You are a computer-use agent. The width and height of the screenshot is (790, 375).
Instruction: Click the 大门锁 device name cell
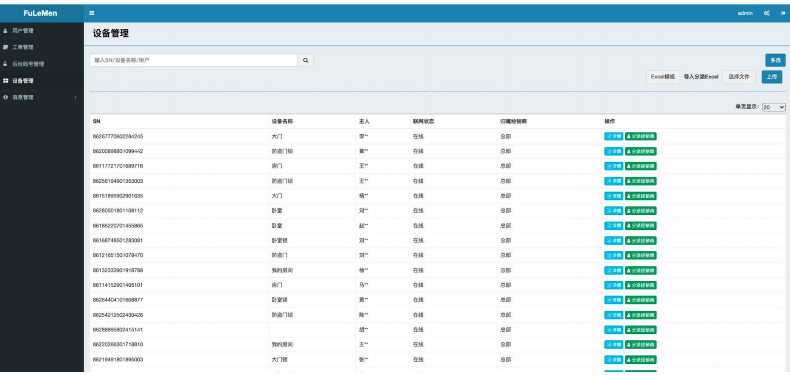pos(279,359)
